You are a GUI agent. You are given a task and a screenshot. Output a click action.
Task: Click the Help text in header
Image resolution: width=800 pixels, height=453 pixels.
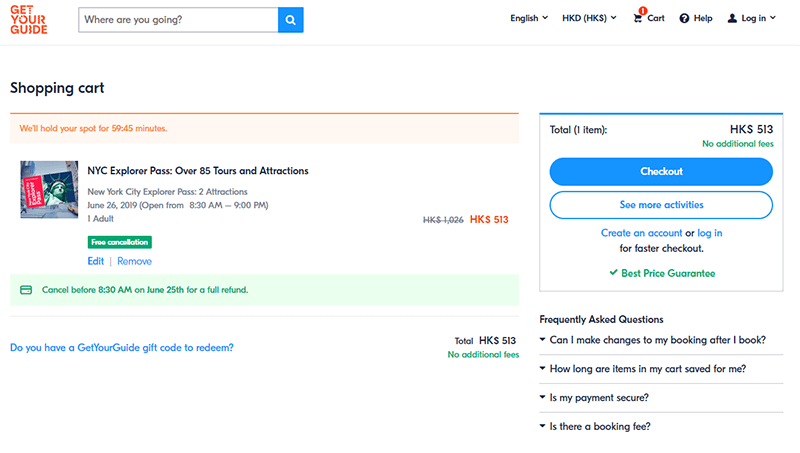[703, 18]
